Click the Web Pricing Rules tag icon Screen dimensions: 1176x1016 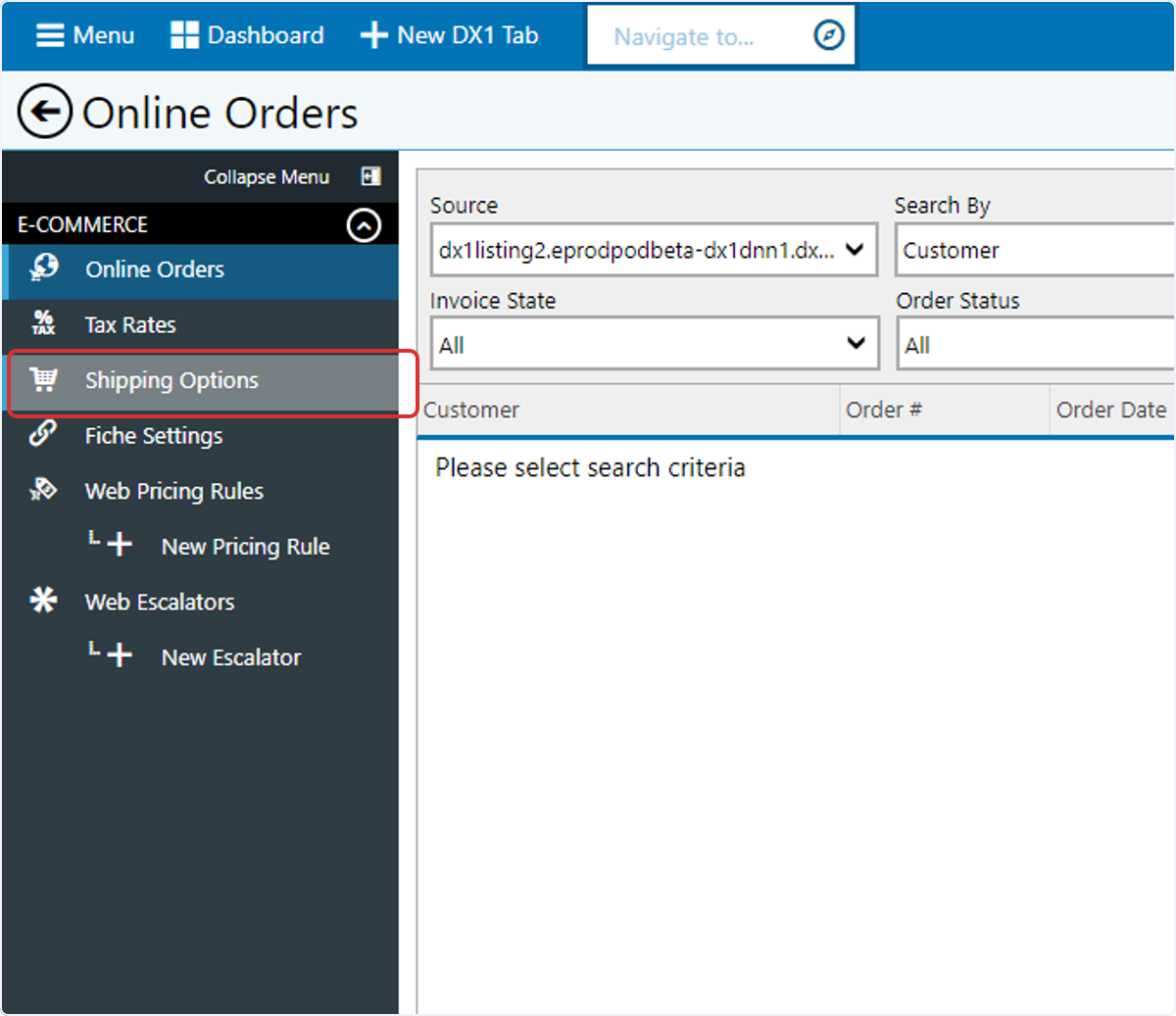coord(43,489)
